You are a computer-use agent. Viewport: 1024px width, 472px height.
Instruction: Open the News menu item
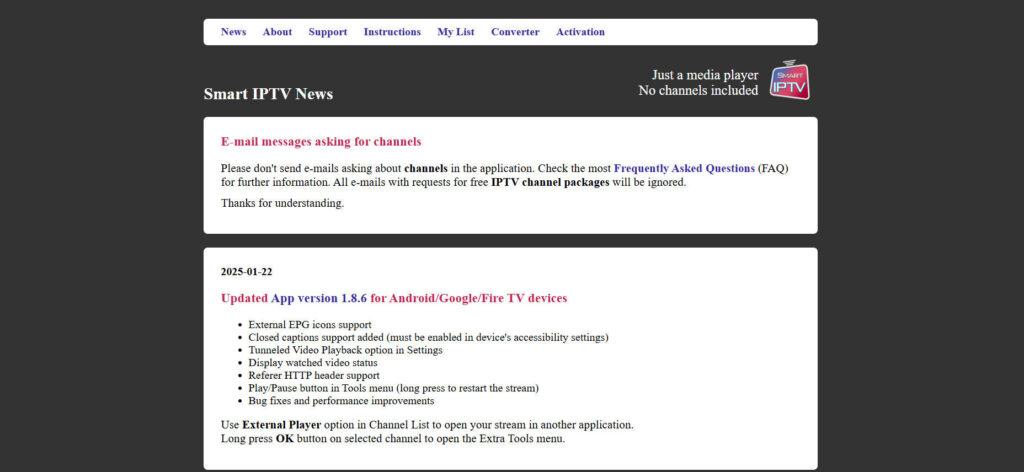coord(233,32)
